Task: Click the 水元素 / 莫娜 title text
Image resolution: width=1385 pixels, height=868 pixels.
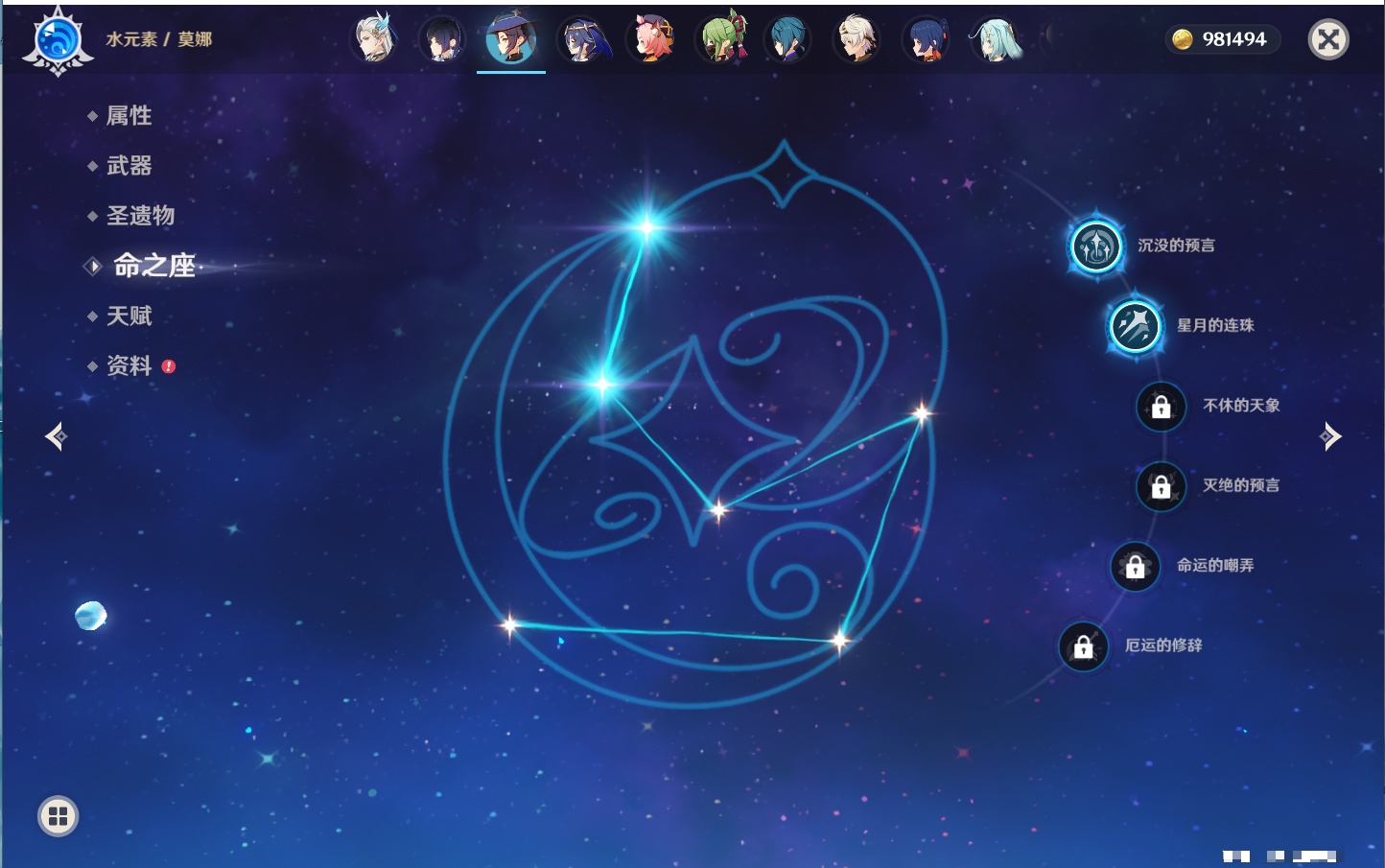Action: pos(159,39)
